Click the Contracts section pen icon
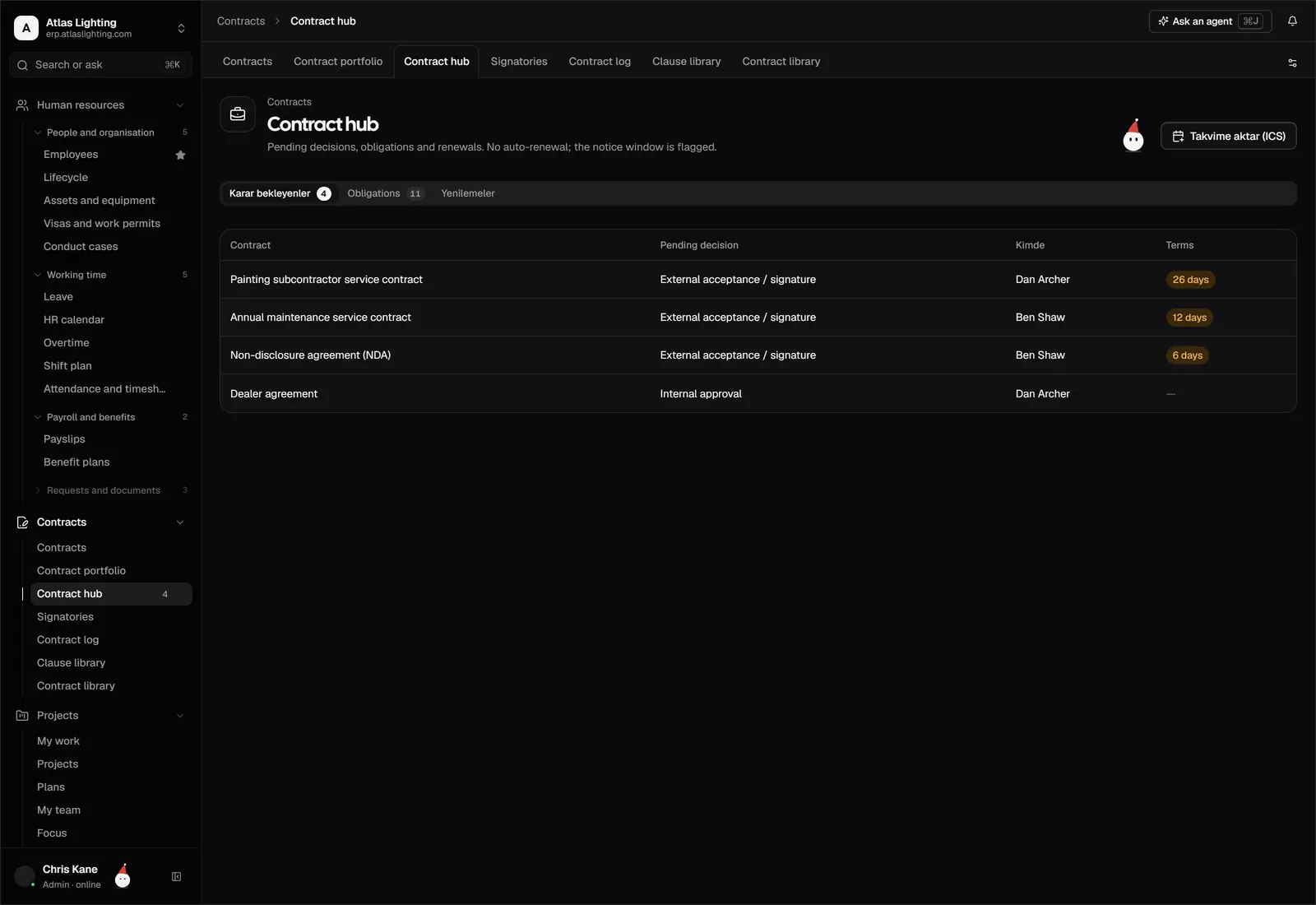This screenshot has width=1316, height=905. [22, 522]
